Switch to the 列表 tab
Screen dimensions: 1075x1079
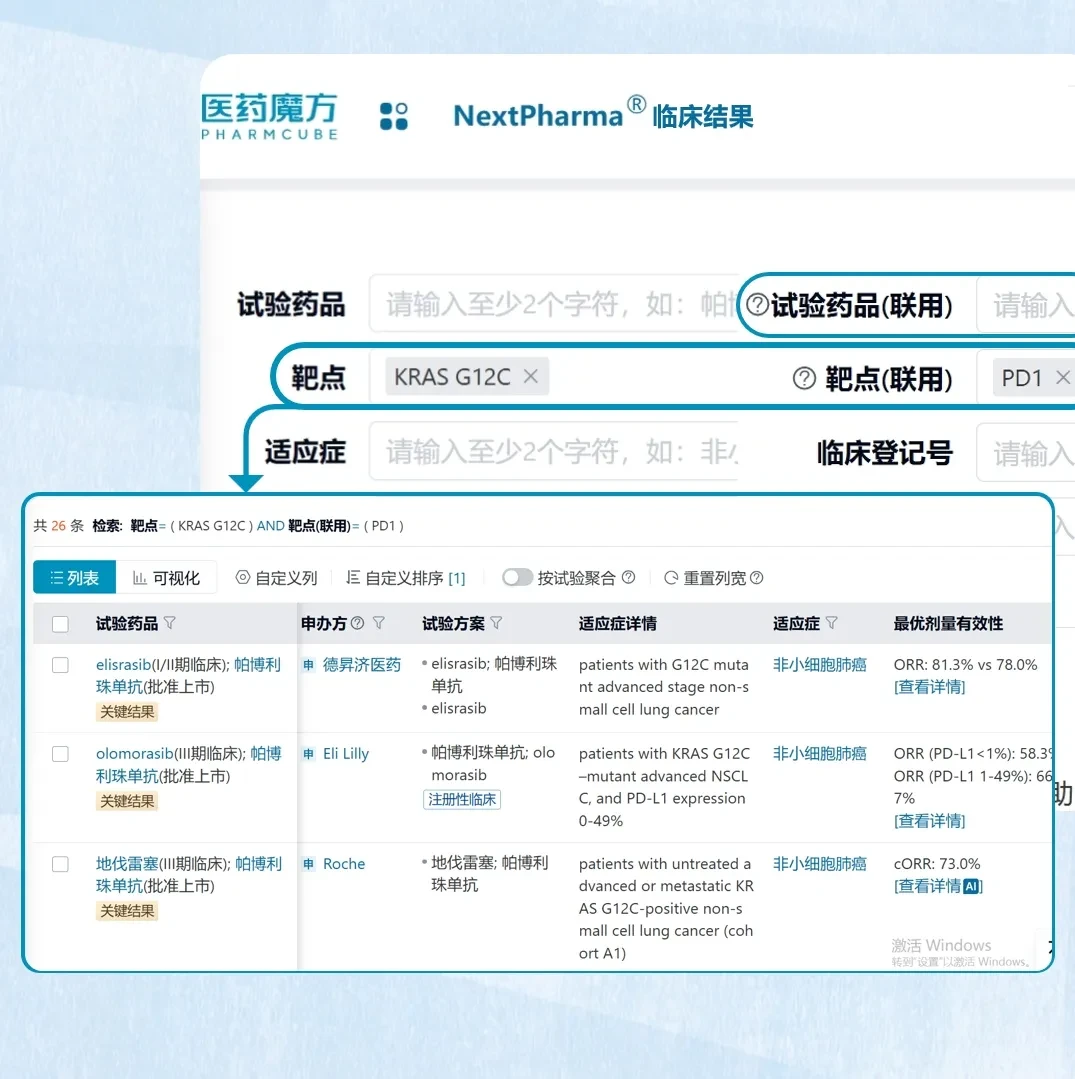[x=74, y=577]
